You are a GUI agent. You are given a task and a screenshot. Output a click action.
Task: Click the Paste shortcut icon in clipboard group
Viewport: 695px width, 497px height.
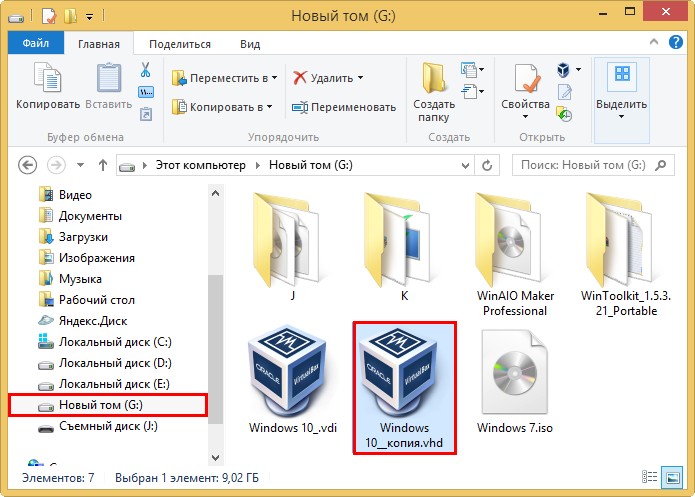[146, 114]
